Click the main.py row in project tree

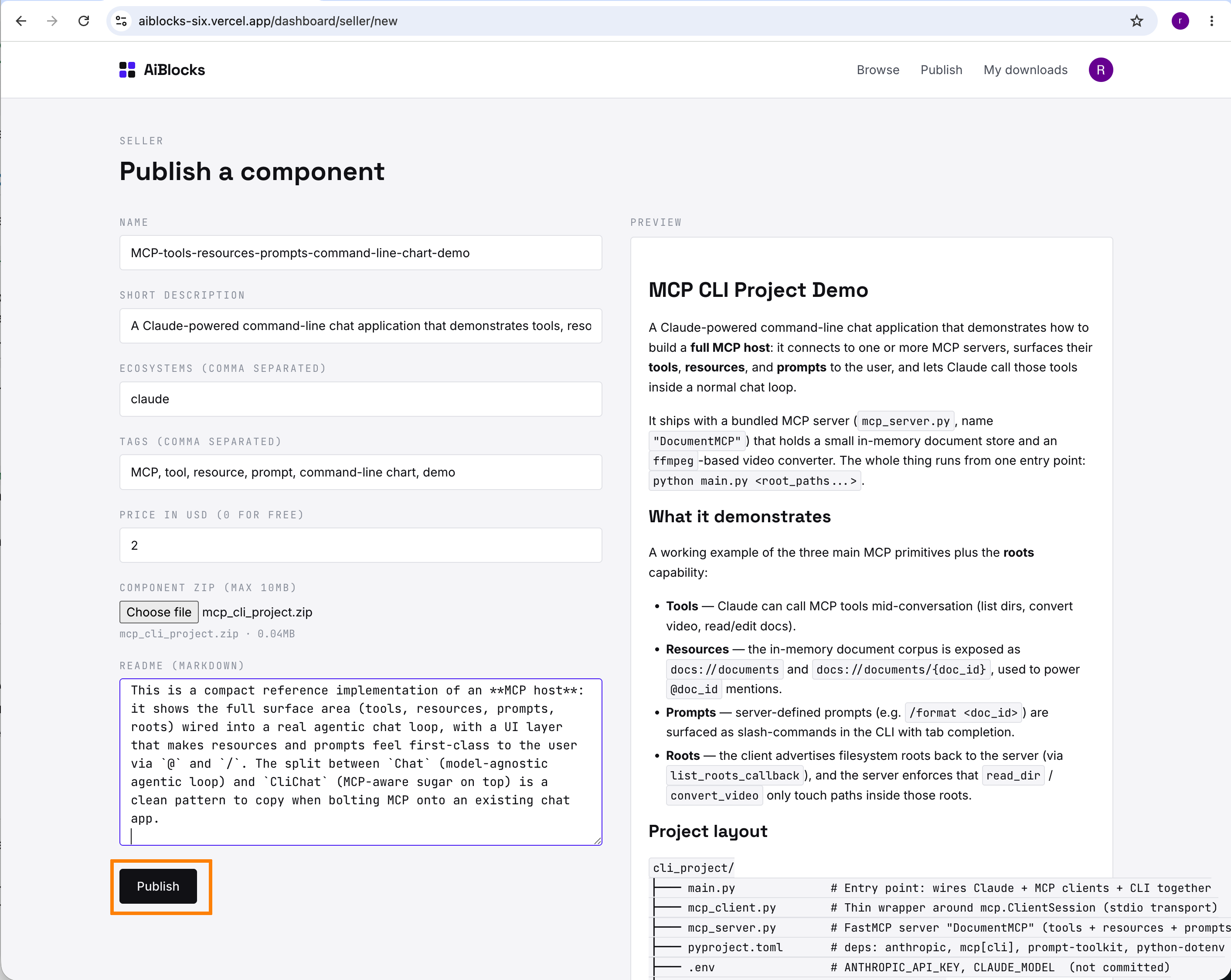coord(932,888)
